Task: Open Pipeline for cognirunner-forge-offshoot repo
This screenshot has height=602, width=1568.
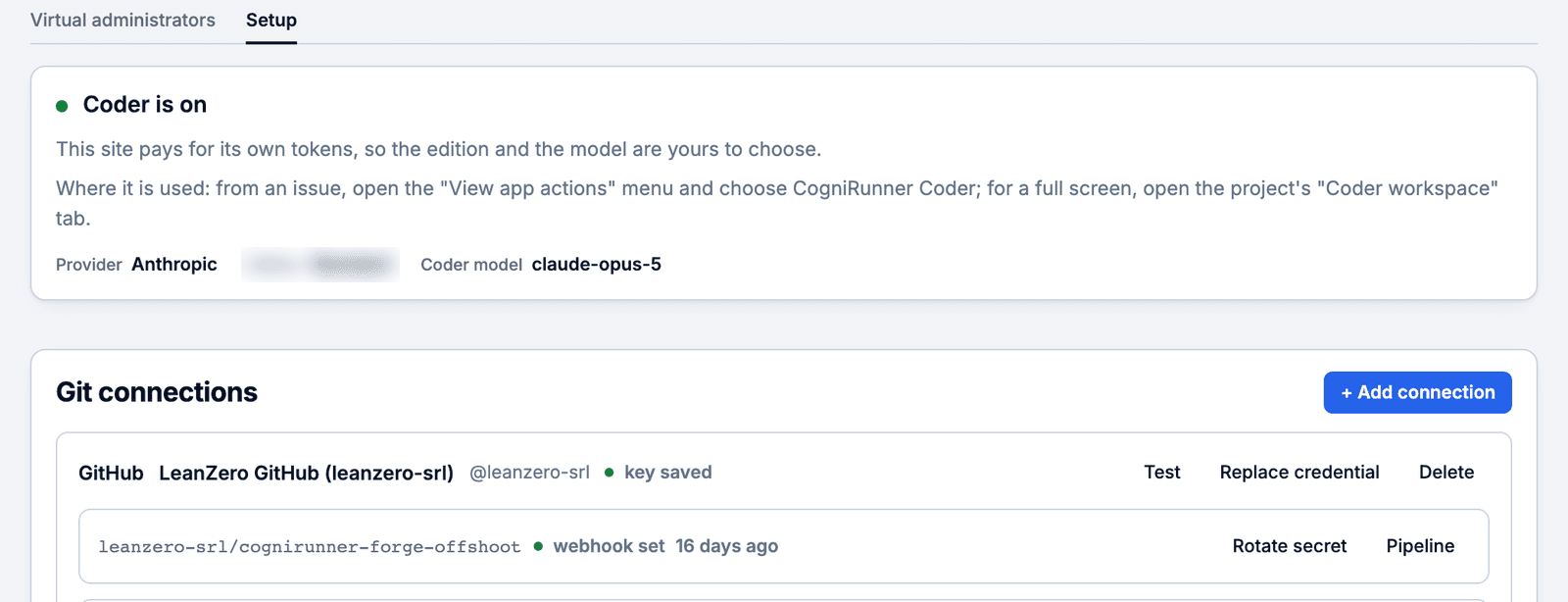Action: click(x=1420, y=546)
